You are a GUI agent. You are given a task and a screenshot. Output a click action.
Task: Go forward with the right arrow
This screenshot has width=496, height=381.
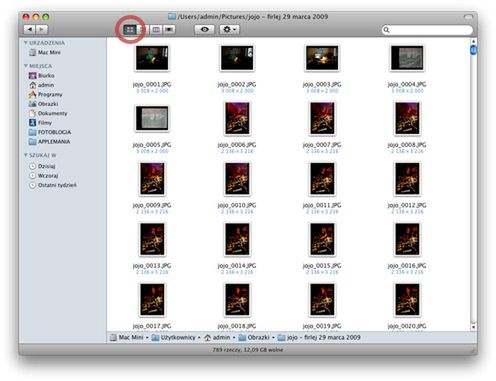[42, 29]
